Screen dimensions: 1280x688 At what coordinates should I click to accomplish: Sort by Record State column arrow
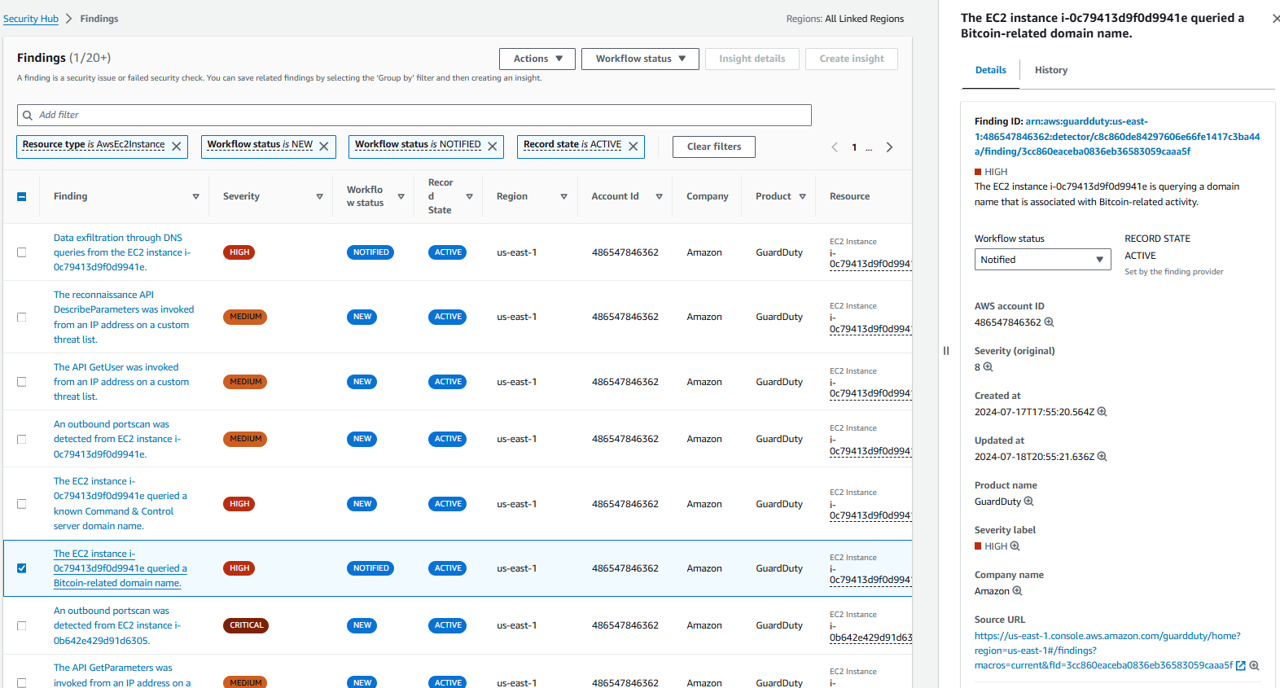[x=469, y=197]
